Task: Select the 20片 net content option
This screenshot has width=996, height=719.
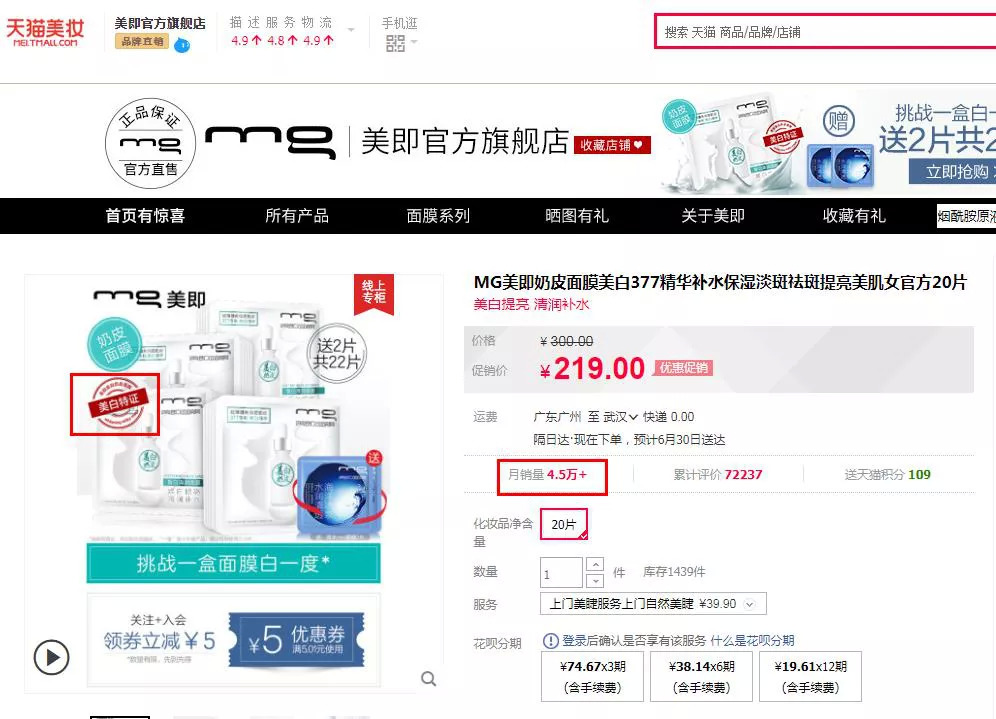Action: point(563,524)
